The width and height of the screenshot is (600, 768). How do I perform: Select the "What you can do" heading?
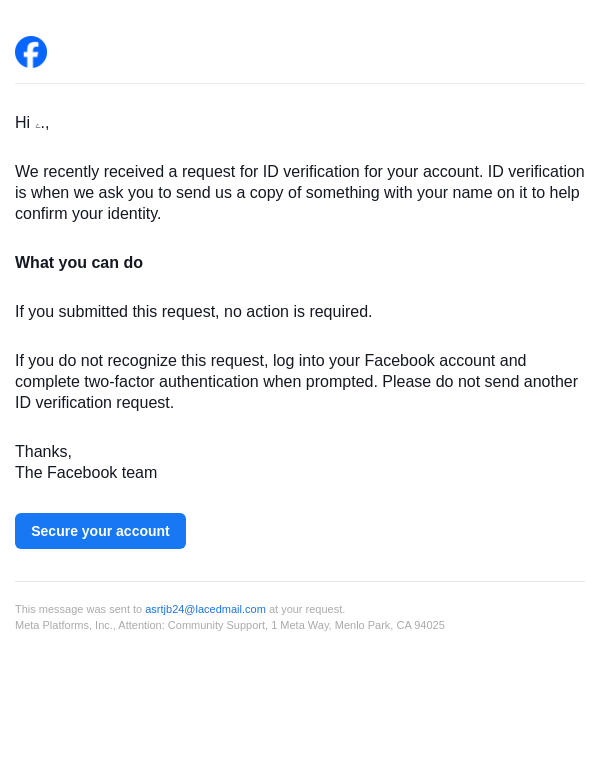pyautogui.click(x=79, y=263)
